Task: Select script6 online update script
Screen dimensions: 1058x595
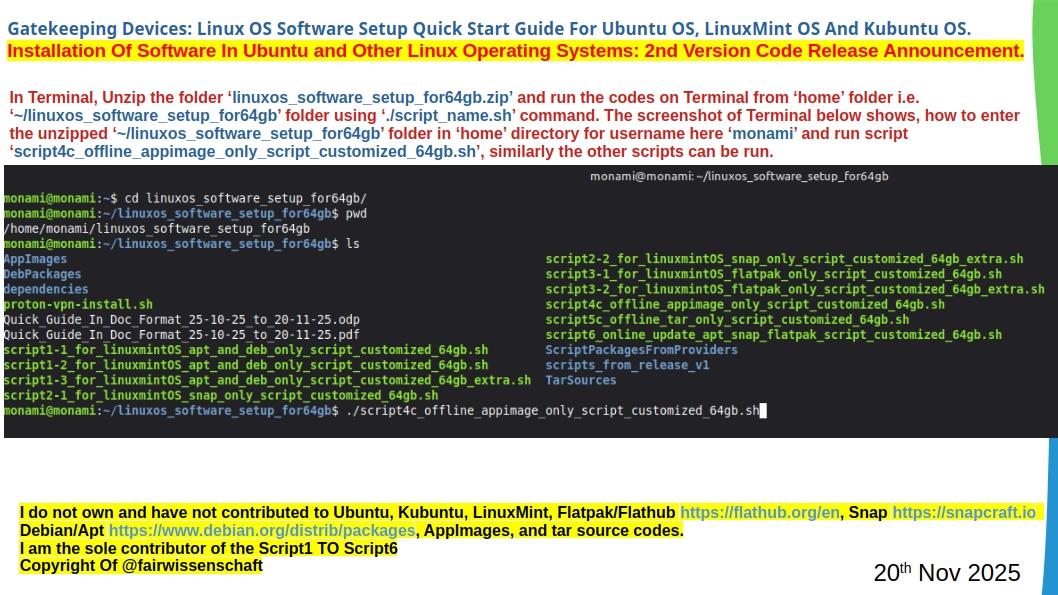Action: click(773, 335)
